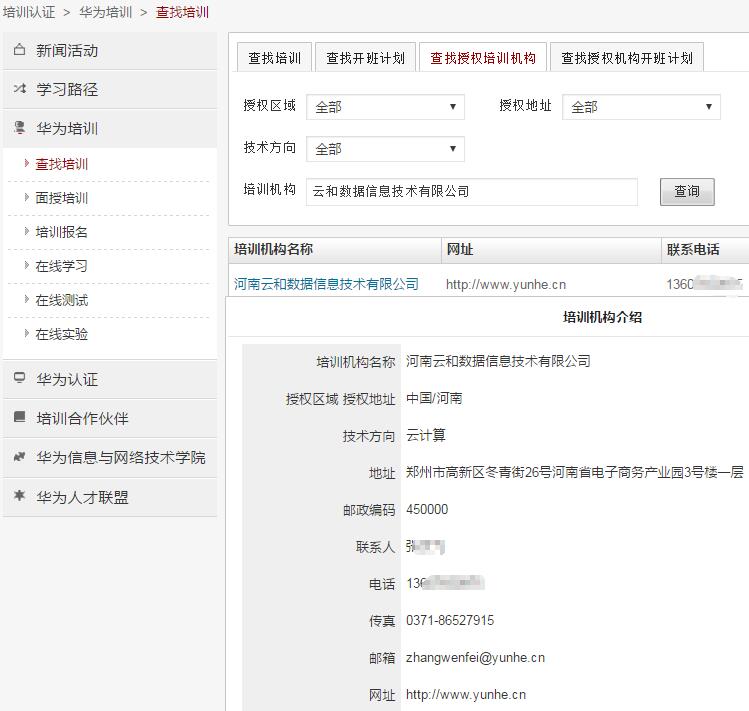Open the 技术方向 dropdown
Image resolution: width=749 pixels, height=711 pixels.
[x=385, y=149]
